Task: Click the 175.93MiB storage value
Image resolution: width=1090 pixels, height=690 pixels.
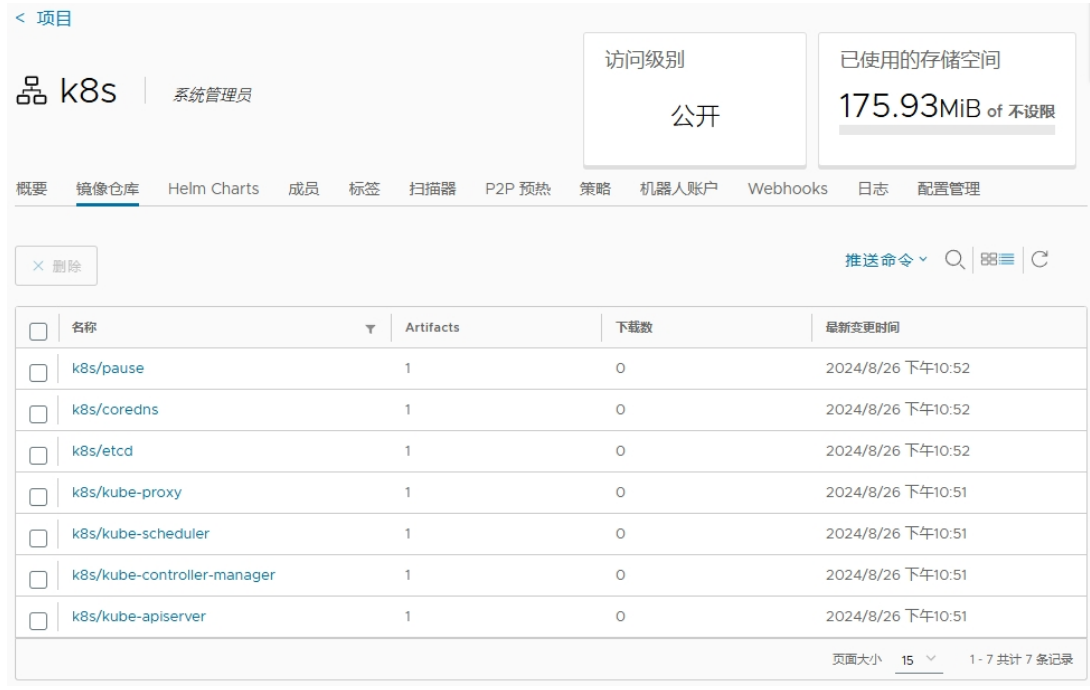Action: click(x=910, y=106)
